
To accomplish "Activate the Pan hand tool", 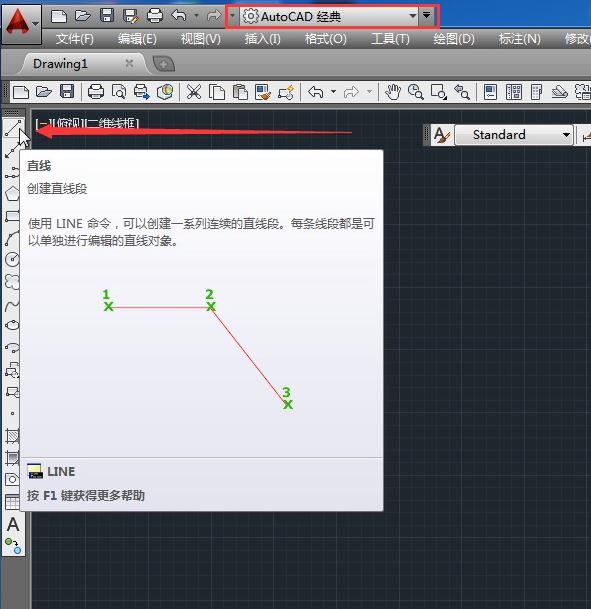I will 393,92.
